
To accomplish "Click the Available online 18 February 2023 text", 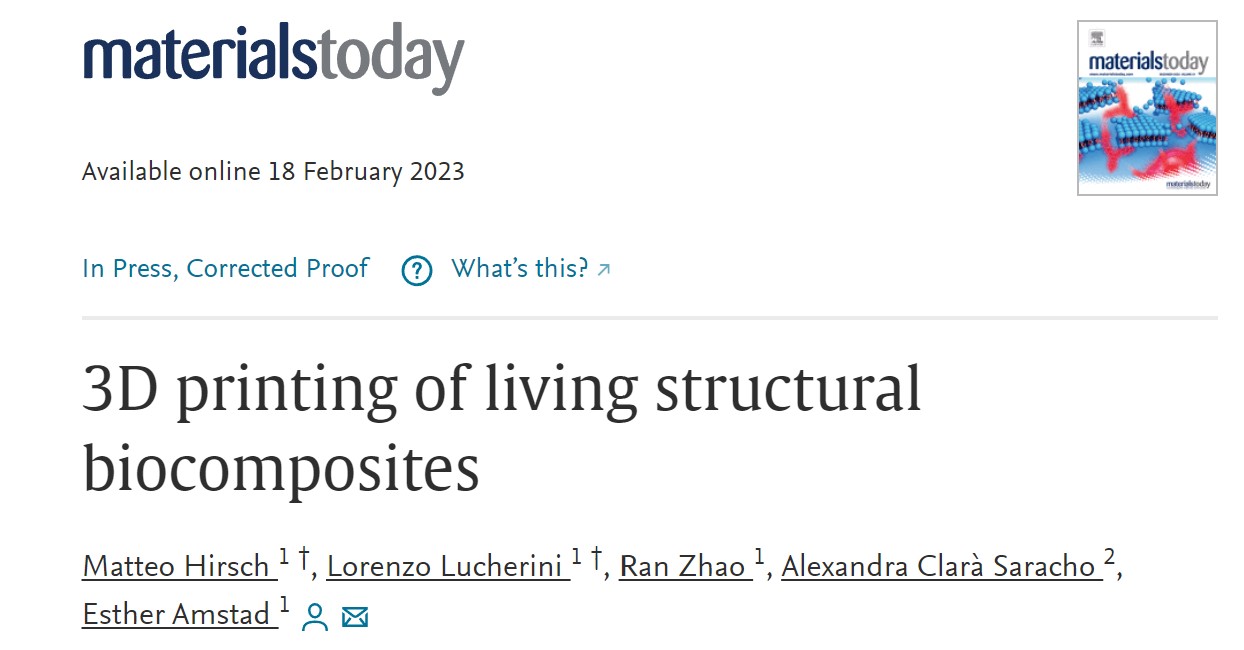I will tap(273, 171).
